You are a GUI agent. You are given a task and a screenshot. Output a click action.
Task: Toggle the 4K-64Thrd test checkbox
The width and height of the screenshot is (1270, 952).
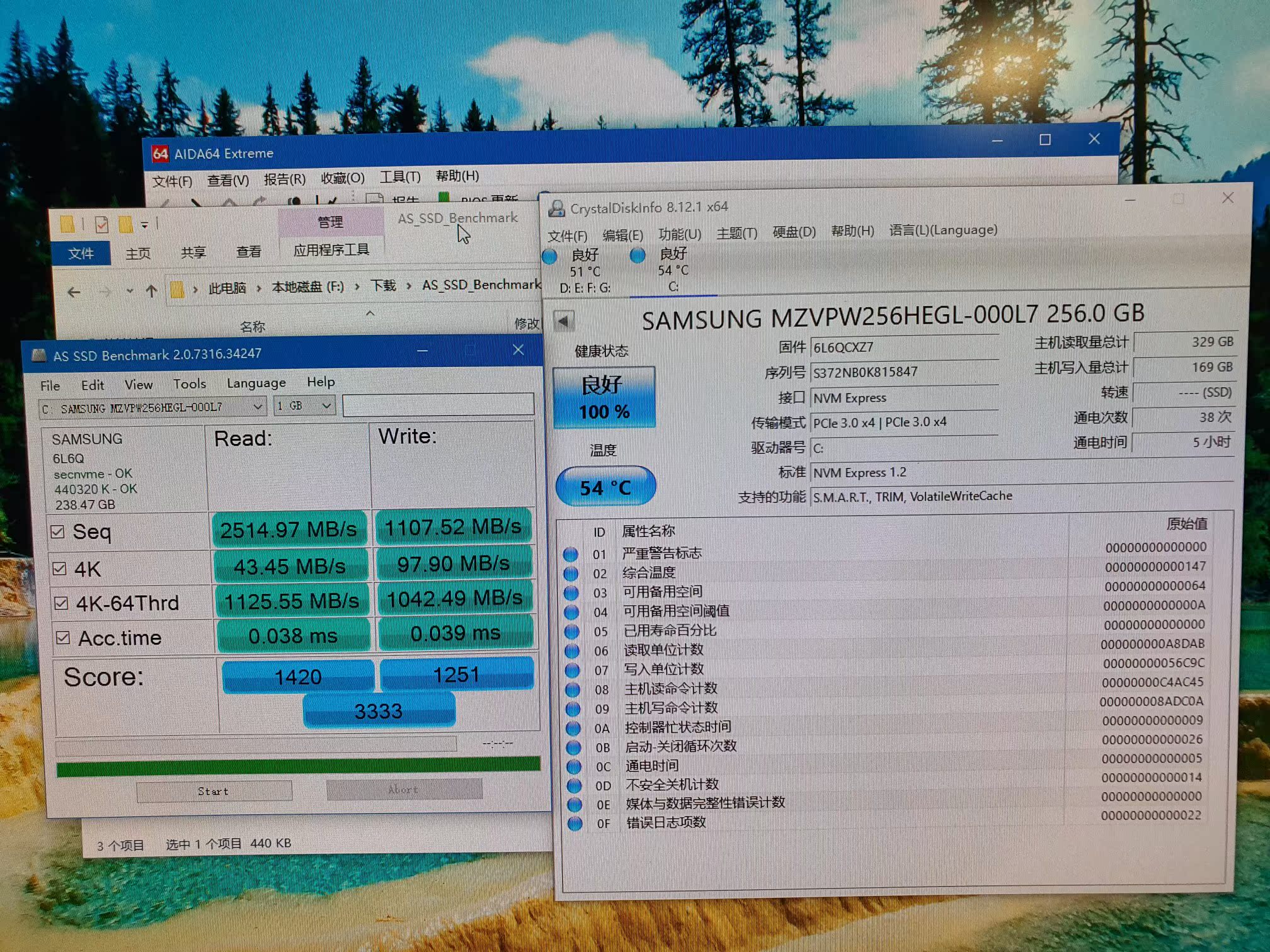(61, 603)
